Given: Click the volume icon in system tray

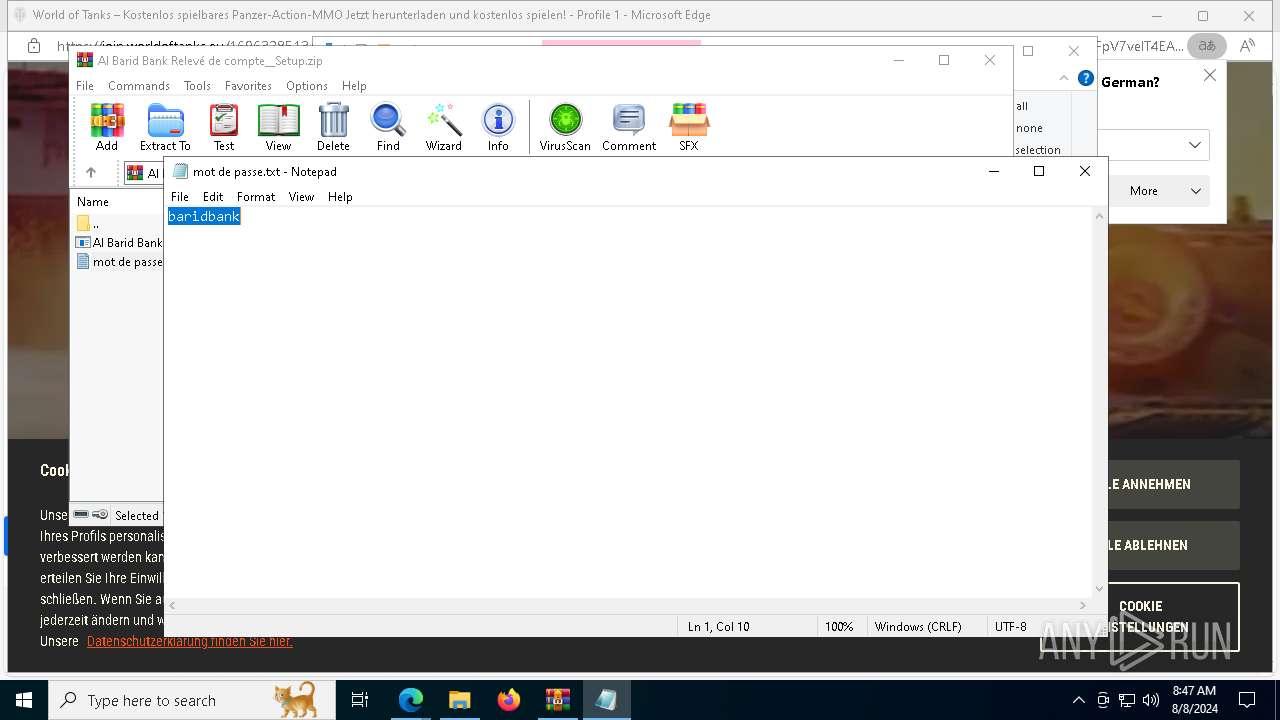Looking at the screenshot, I should click(1151, 700).
